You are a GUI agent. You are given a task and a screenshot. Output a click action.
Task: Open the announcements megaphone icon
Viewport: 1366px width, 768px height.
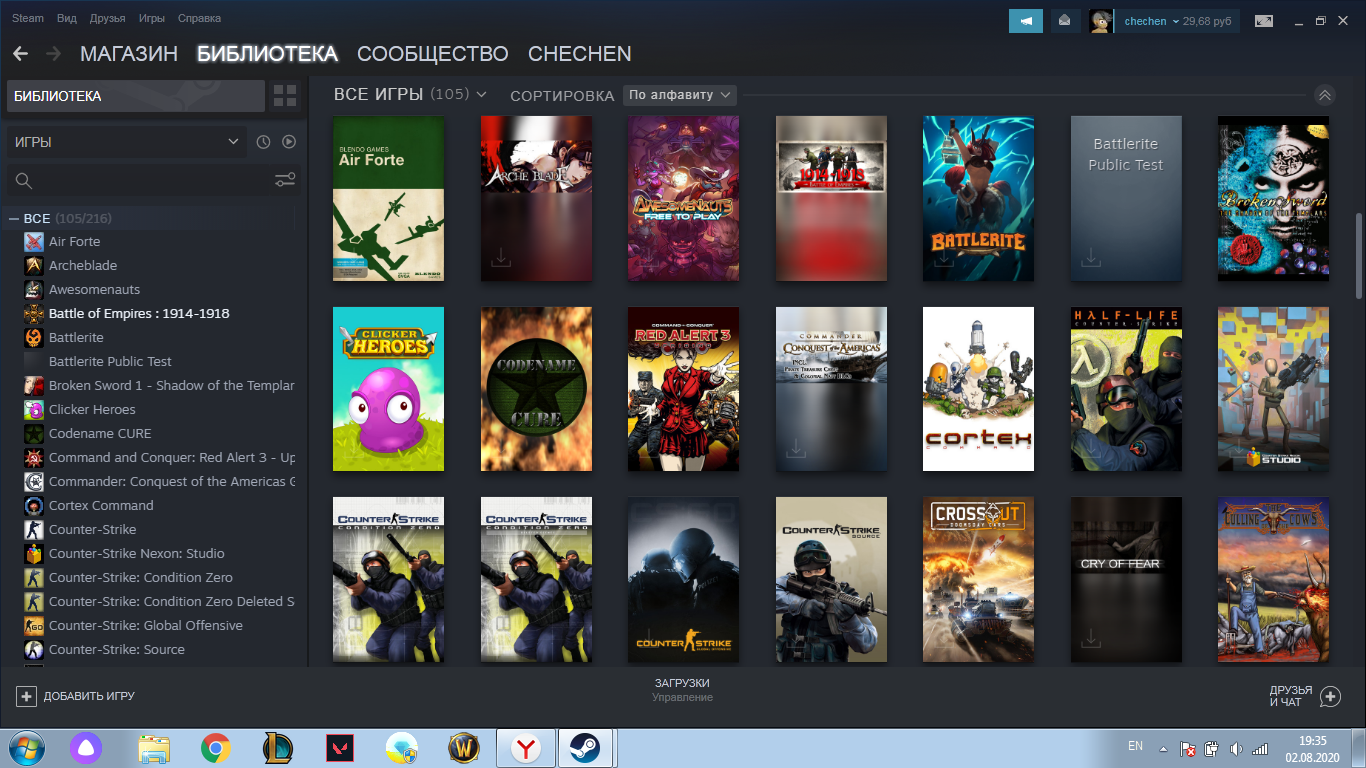1025,21
